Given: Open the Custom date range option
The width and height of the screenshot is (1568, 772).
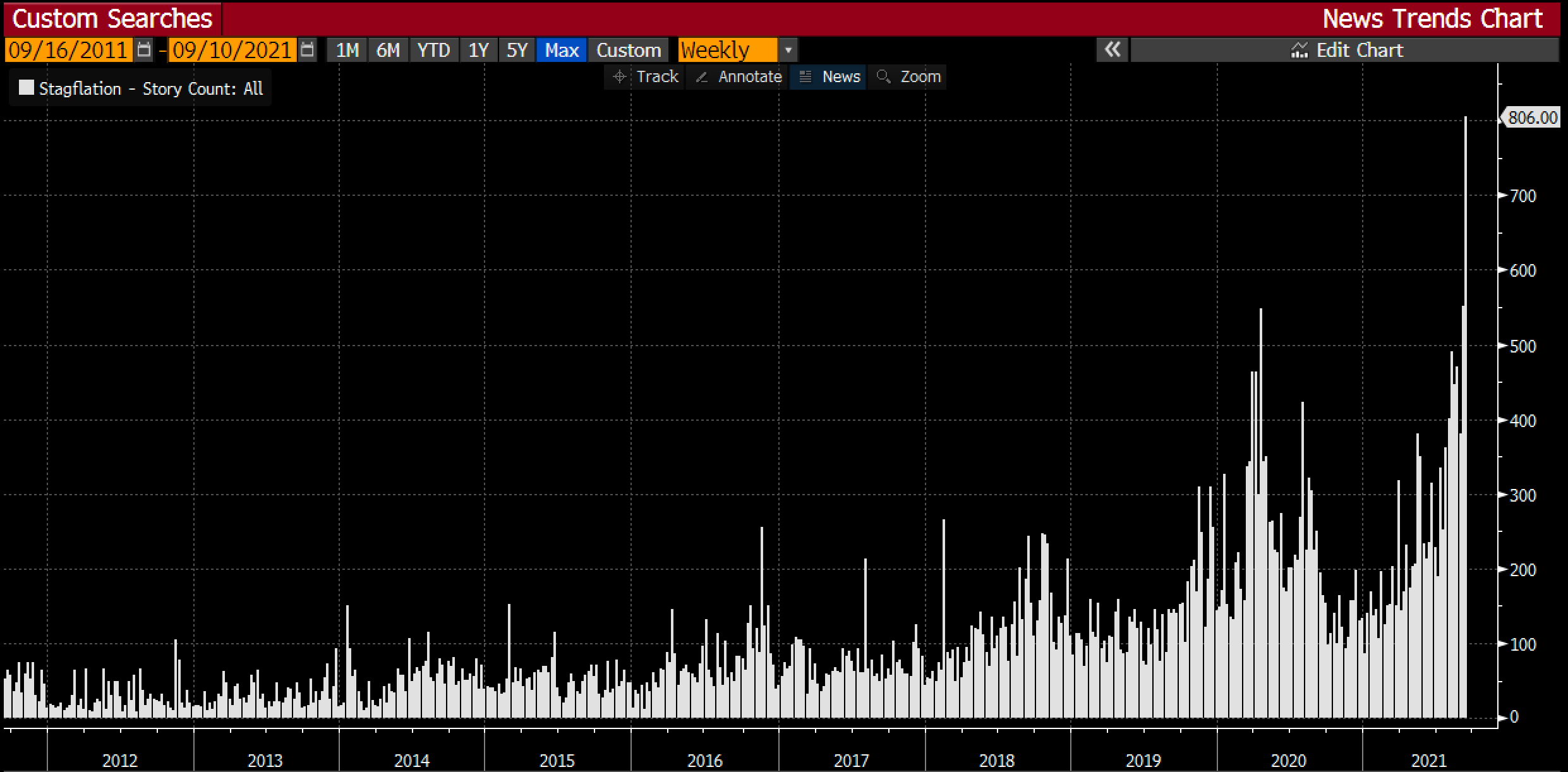Looking at the screenshot, I should pyautogui.click(x=629, y=50).
